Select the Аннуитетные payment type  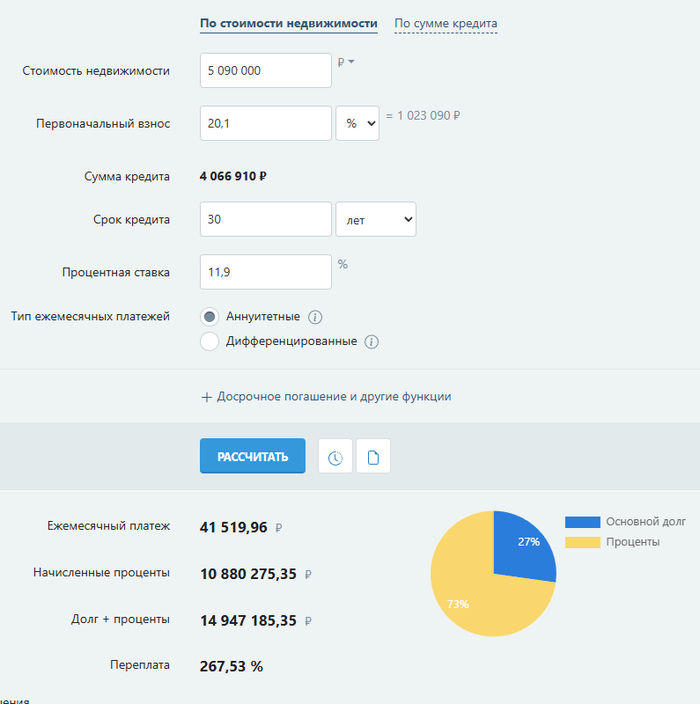(210, 317)
